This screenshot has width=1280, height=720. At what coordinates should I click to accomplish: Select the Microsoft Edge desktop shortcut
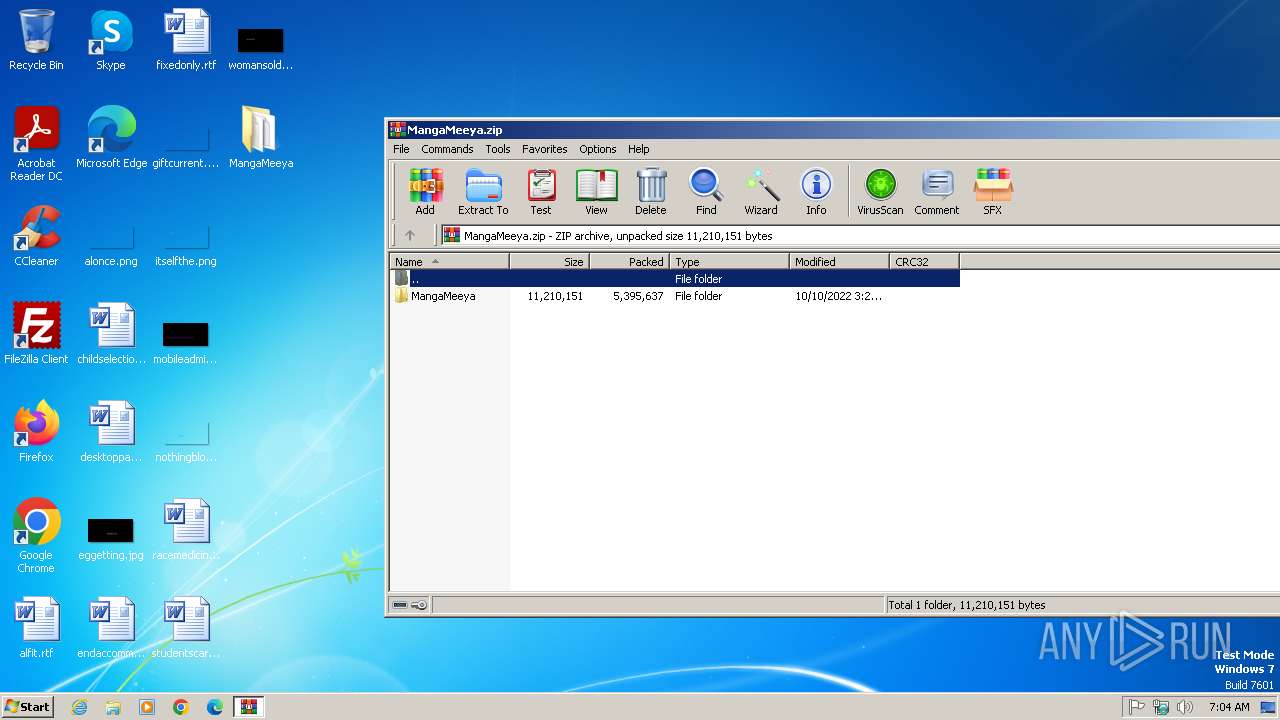pos(111,138)
